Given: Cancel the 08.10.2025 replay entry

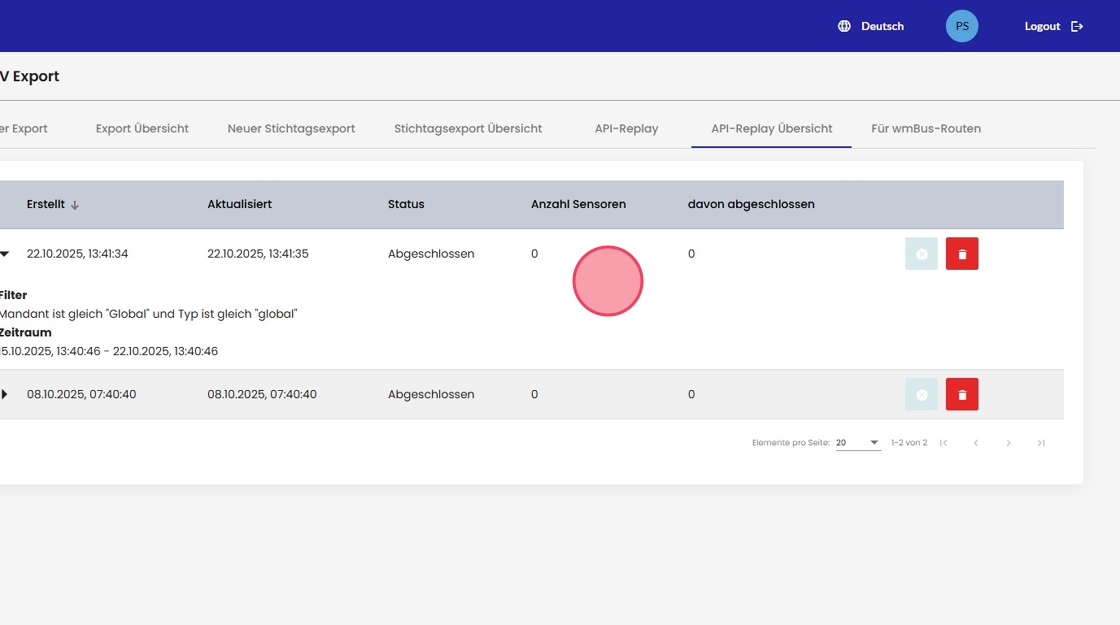Looking at the screenshot, I should click(x=921, y=395).
